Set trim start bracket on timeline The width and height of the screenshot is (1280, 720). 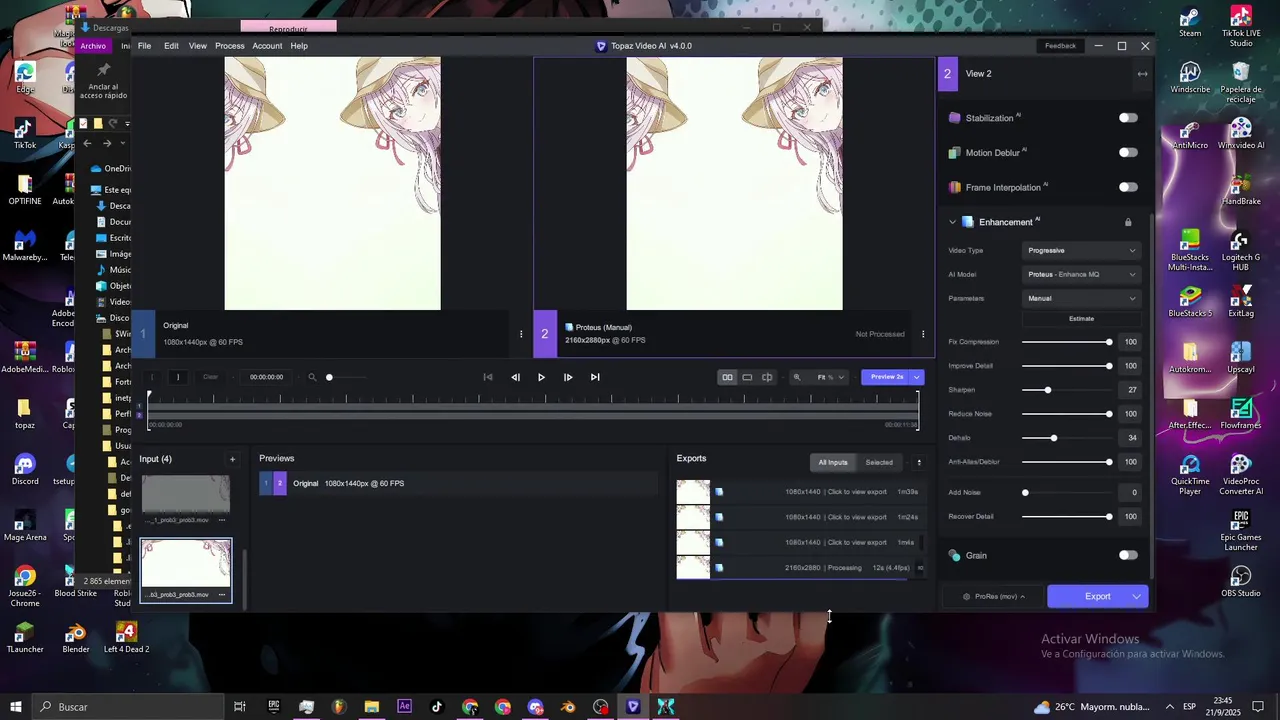152,377
